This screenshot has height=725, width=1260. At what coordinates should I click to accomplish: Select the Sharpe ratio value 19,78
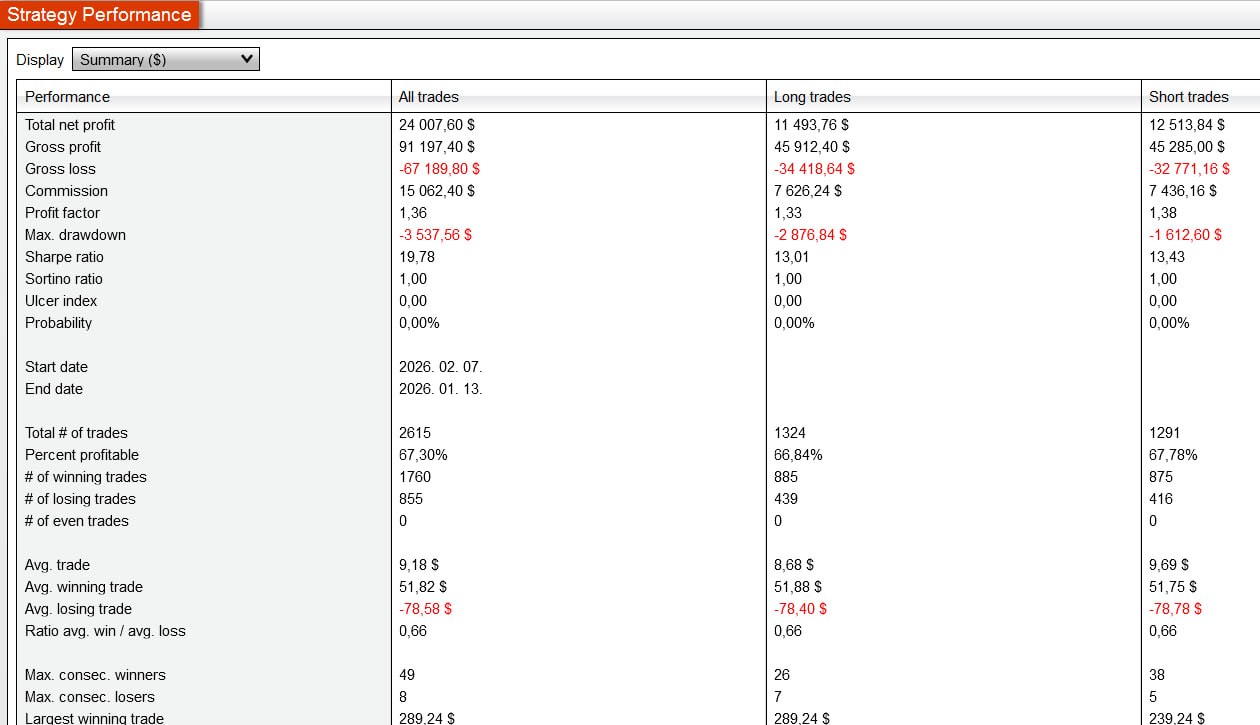416,257
